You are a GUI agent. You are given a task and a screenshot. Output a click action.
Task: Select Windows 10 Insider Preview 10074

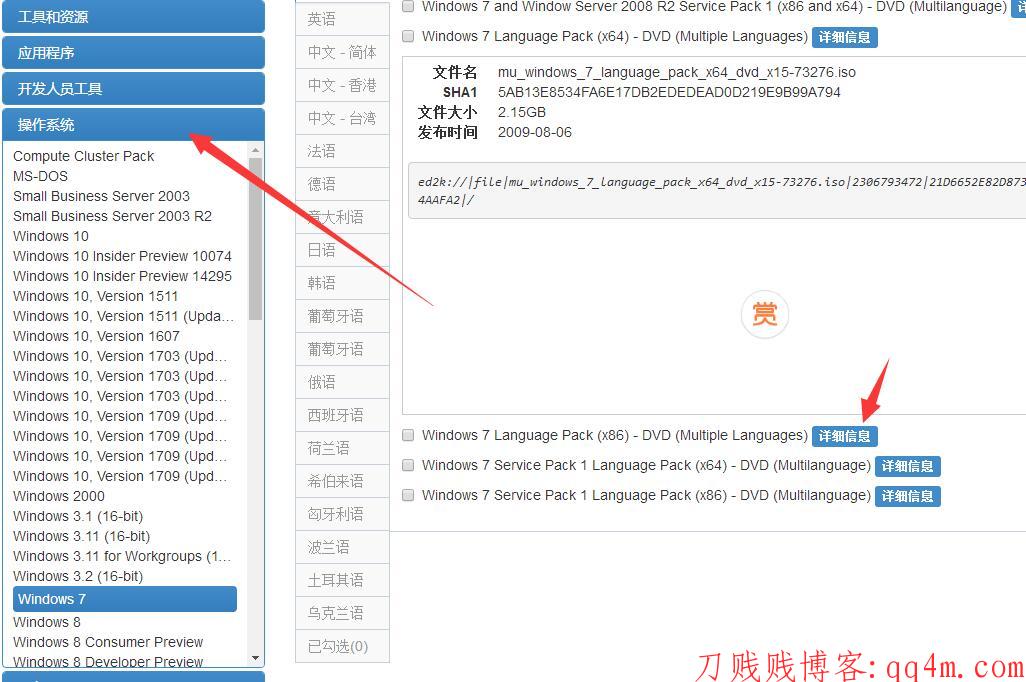click(122, 256)
